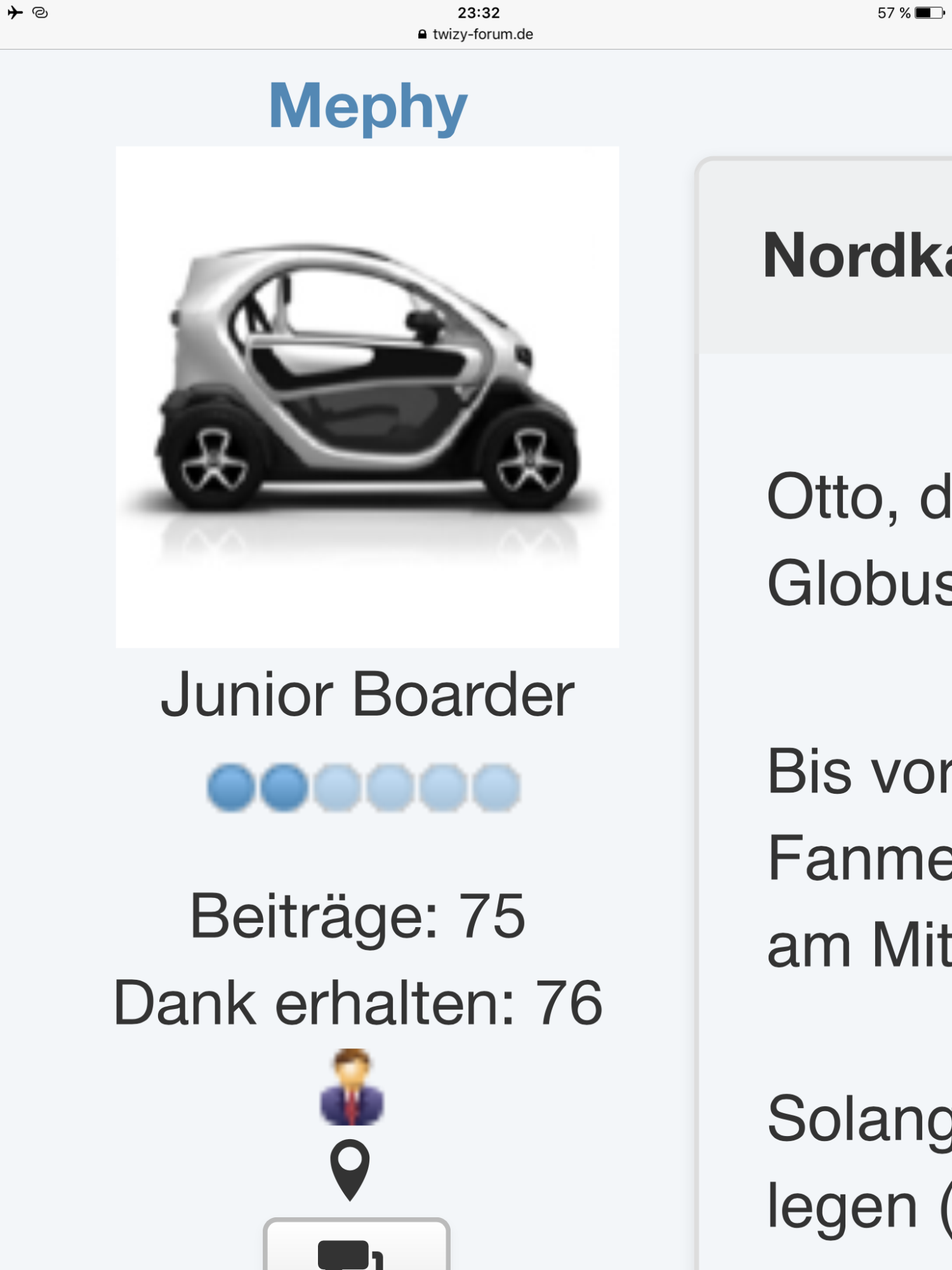The width and height of the screenshot is (952, 1270).
Task: Tap the 23:32 clock in status bar
Action: (x=479, y=13)
